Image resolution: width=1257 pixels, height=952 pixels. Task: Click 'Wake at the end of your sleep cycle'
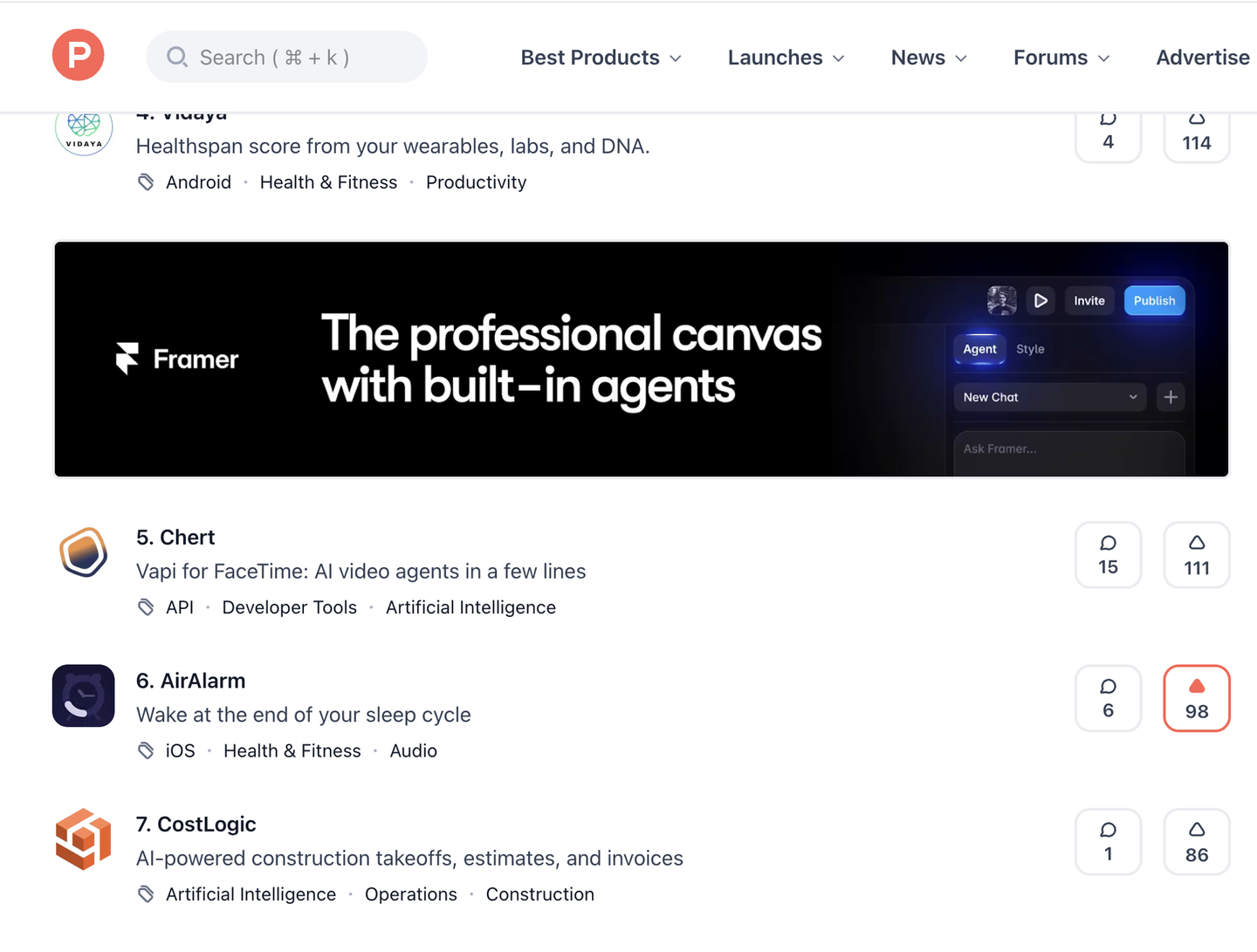304,715
